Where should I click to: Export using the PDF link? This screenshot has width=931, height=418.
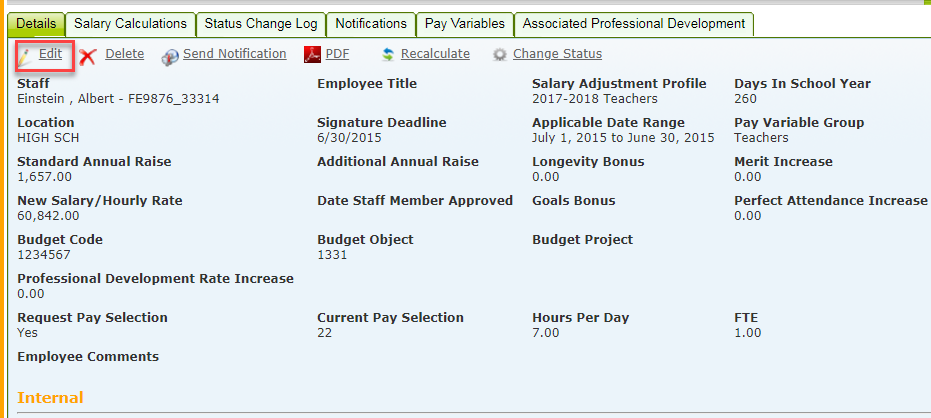337,54
